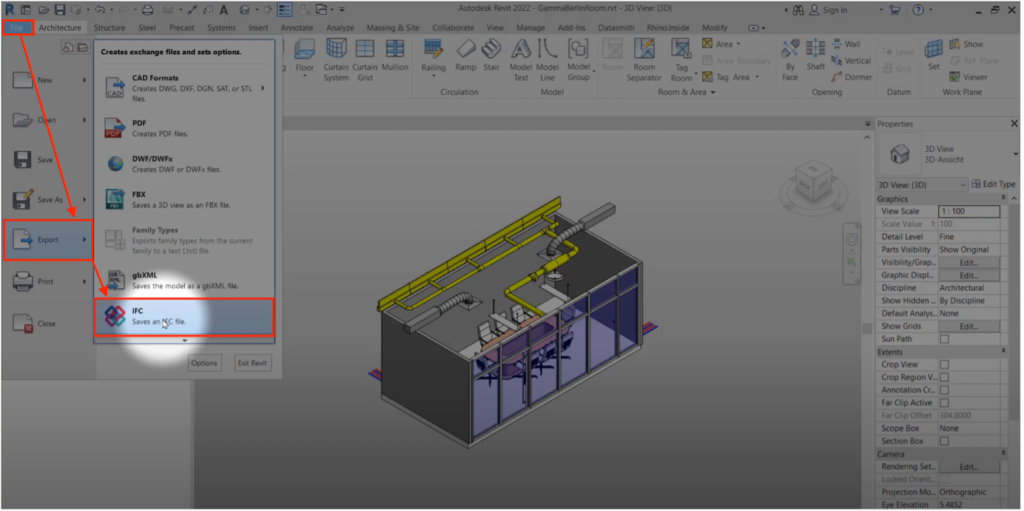The image size is (1024, 511).
Task: Click the Exit Revit button
Action: pyautogui.click(x=252, y=363)
